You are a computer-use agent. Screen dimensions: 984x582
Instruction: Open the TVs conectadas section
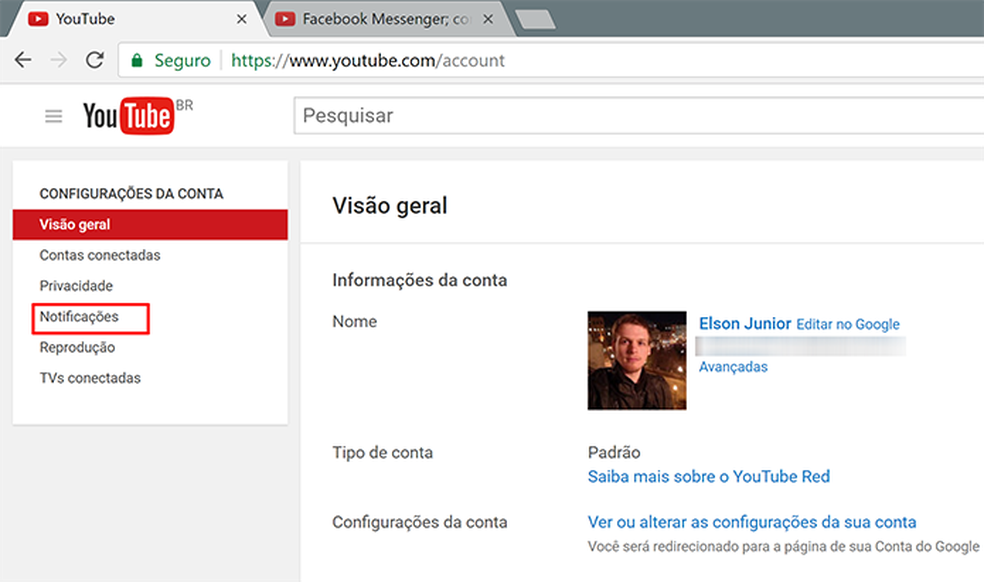pos(89,378)
